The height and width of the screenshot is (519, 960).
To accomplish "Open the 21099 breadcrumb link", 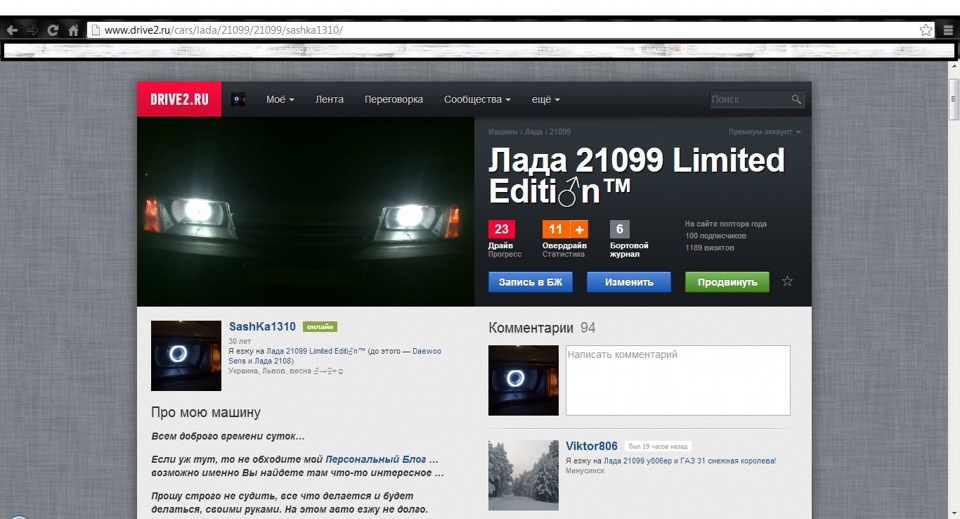I will pos(560,132).
